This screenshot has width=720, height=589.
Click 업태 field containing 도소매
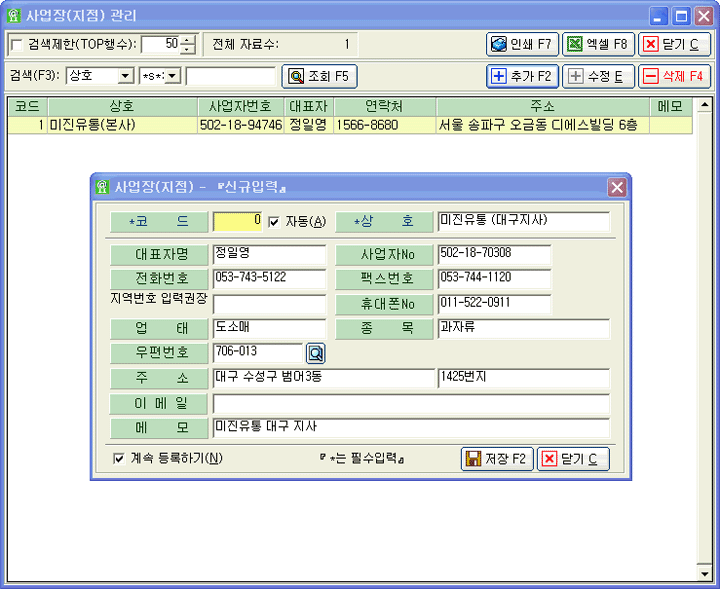[269, 329]
